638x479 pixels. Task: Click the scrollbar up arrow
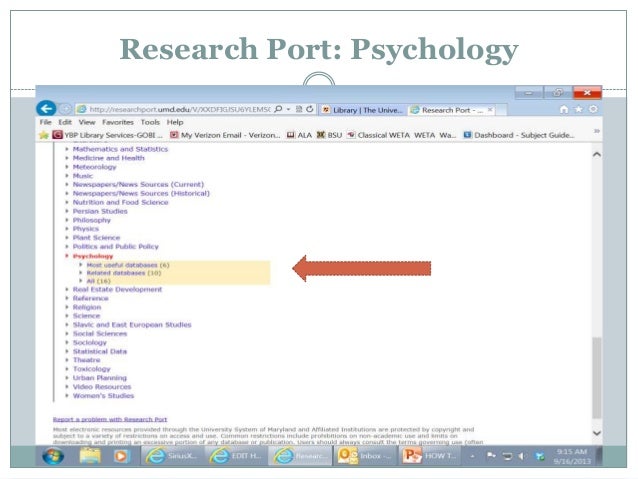tap(596, 155)
